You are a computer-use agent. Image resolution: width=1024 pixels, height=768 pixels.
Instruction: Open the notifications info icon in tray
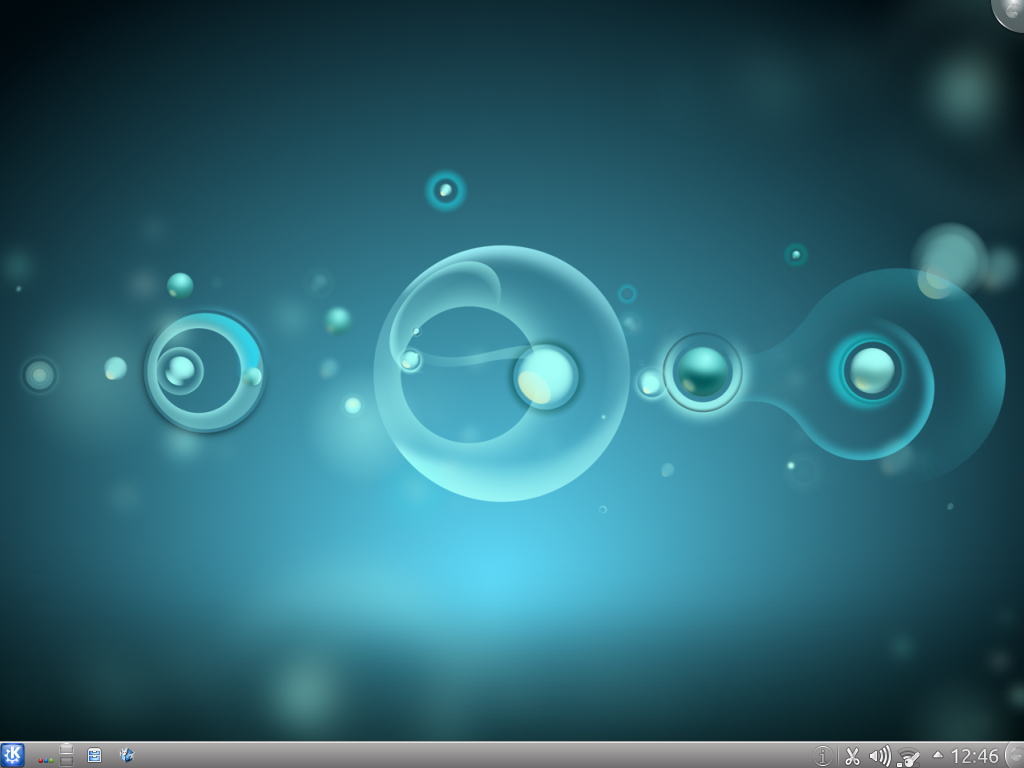823,756
